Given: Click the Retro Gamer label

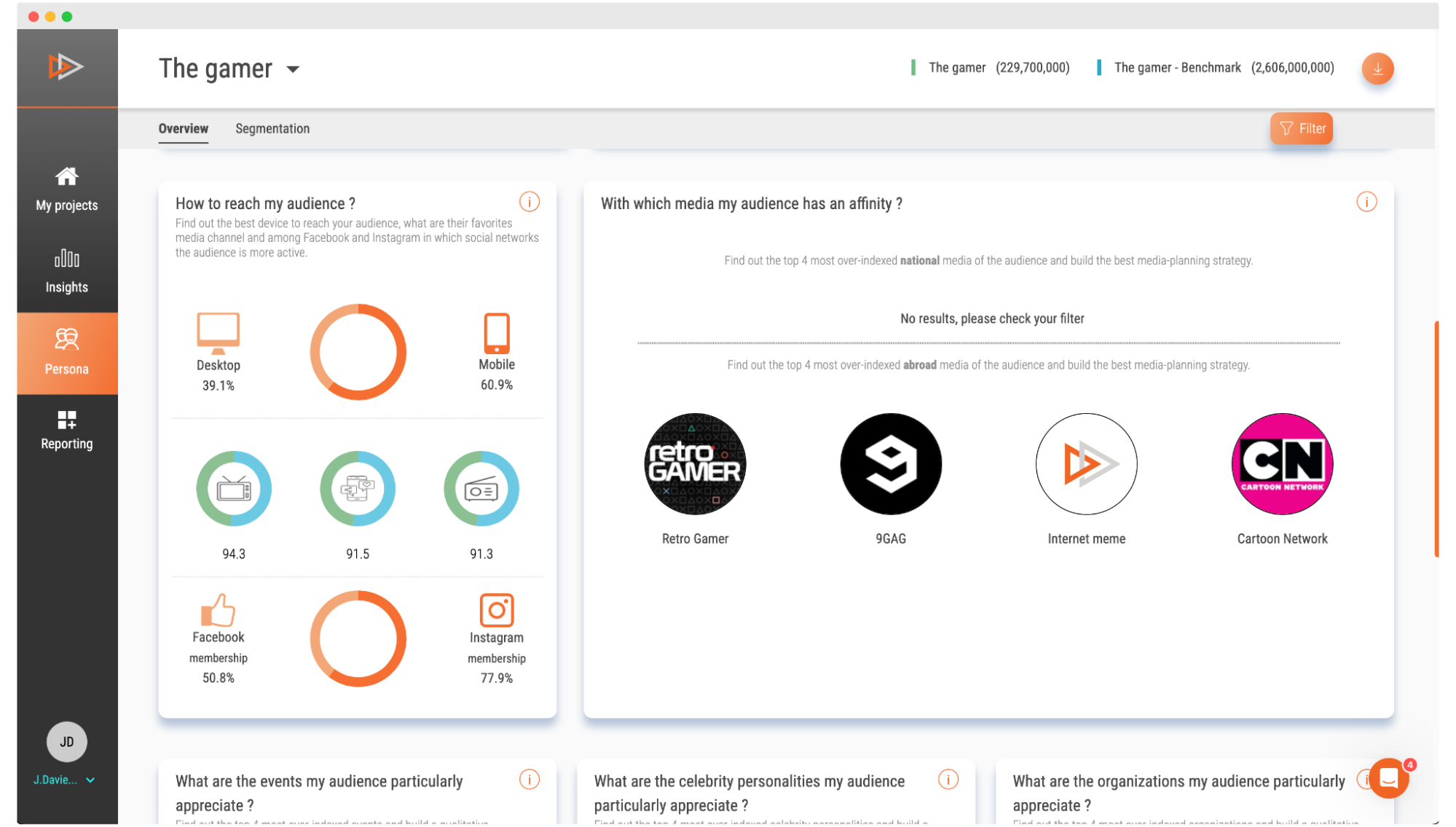Looking at the screenshot, I should point(696,538).
